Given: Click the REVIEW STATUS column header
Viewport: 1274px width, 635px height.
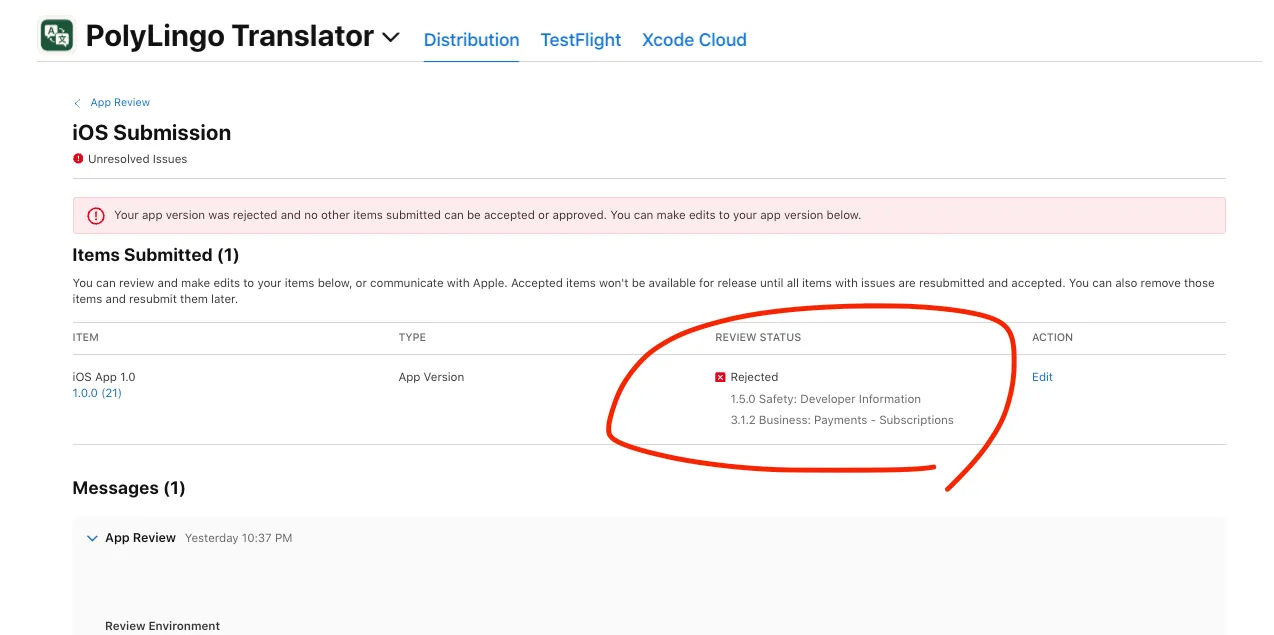Looking at the screenshot, I should click(758, 338).
